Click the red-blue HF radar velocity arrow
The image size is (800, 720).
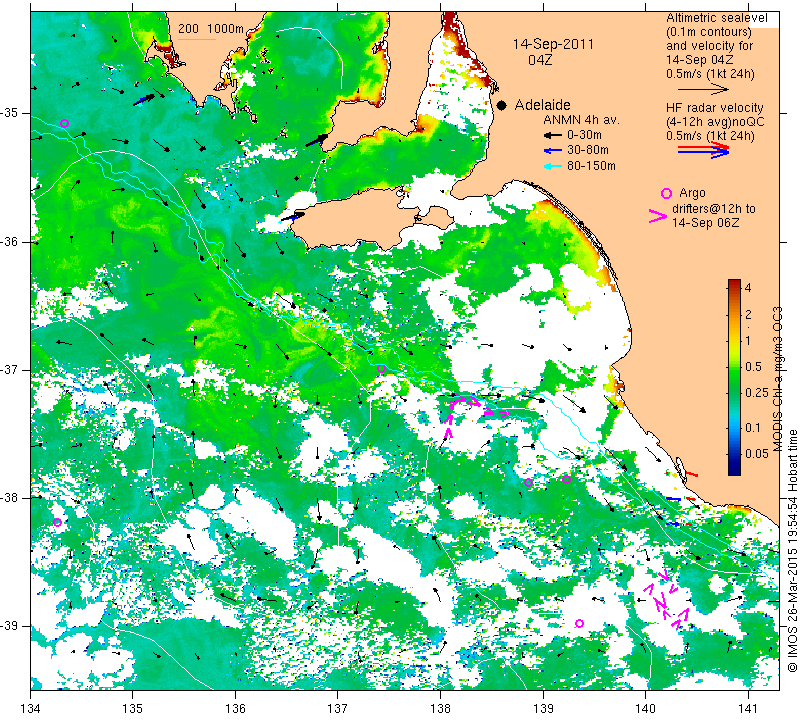coord(703,150)
